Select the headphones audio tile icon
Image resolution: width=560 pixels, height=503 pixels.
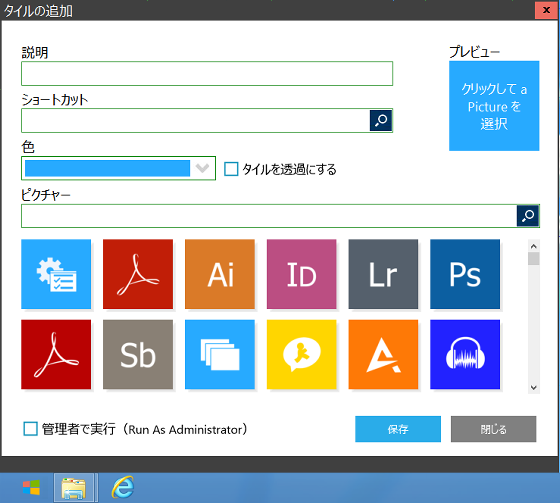tap(465, 354)
